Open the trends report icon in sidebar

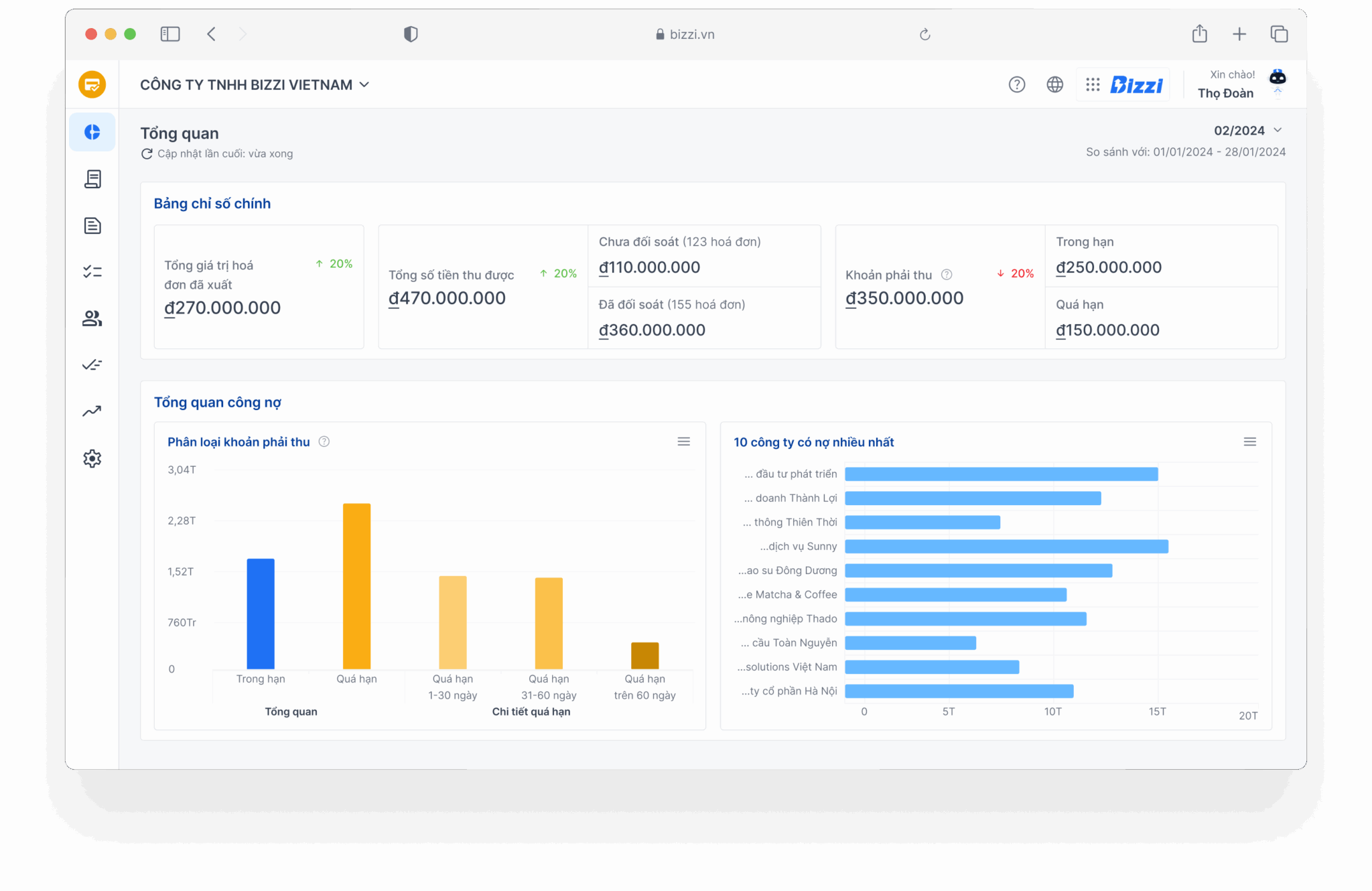pos(92,411)
